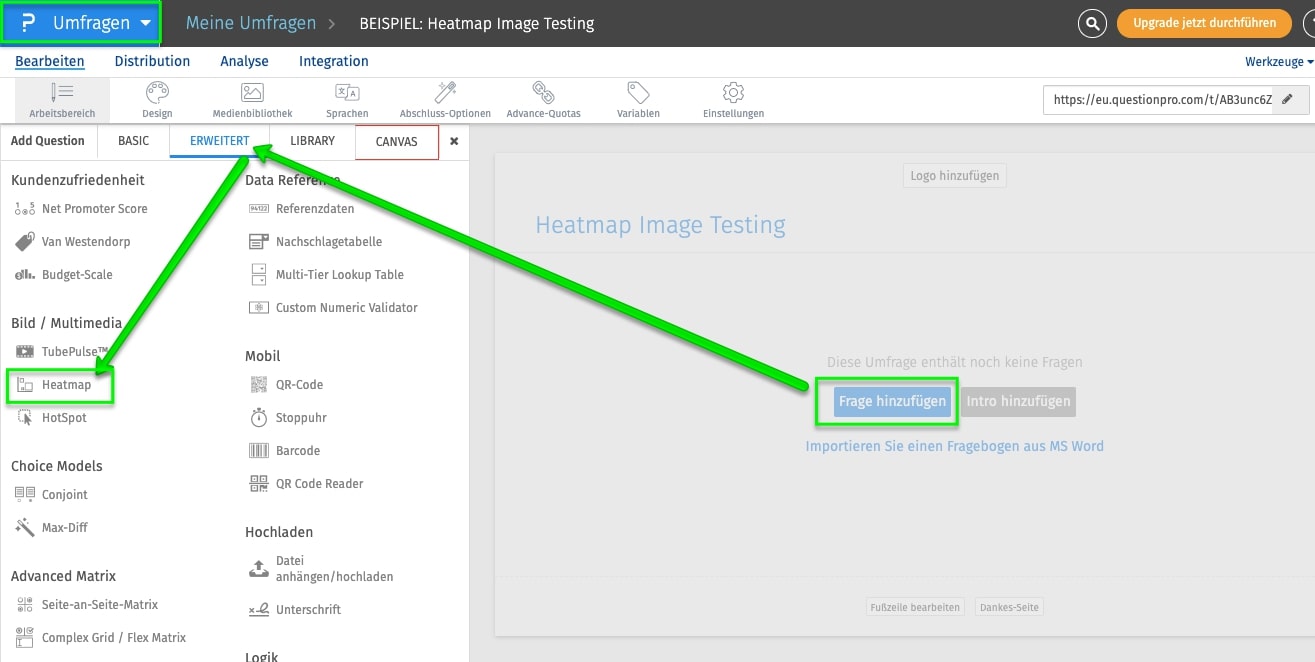Switch to the LIBRARY tab
The width and height of the screenshot is (1315, 662).
[x=312, y=141]
